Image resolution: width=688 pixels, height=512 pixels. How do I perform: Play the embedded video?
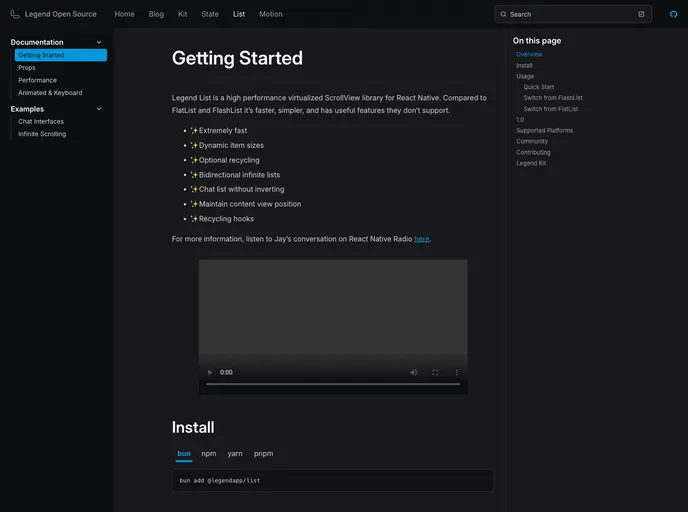pos(210,372)
